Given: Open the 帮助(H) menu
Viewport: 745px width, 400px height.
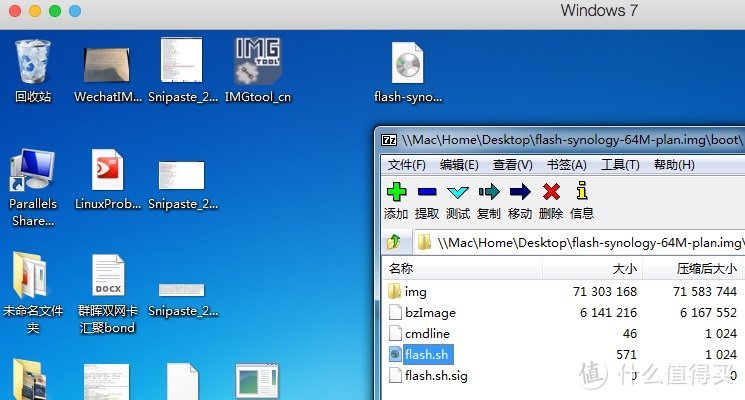Looking at the screenshot, I should [674, 165].
